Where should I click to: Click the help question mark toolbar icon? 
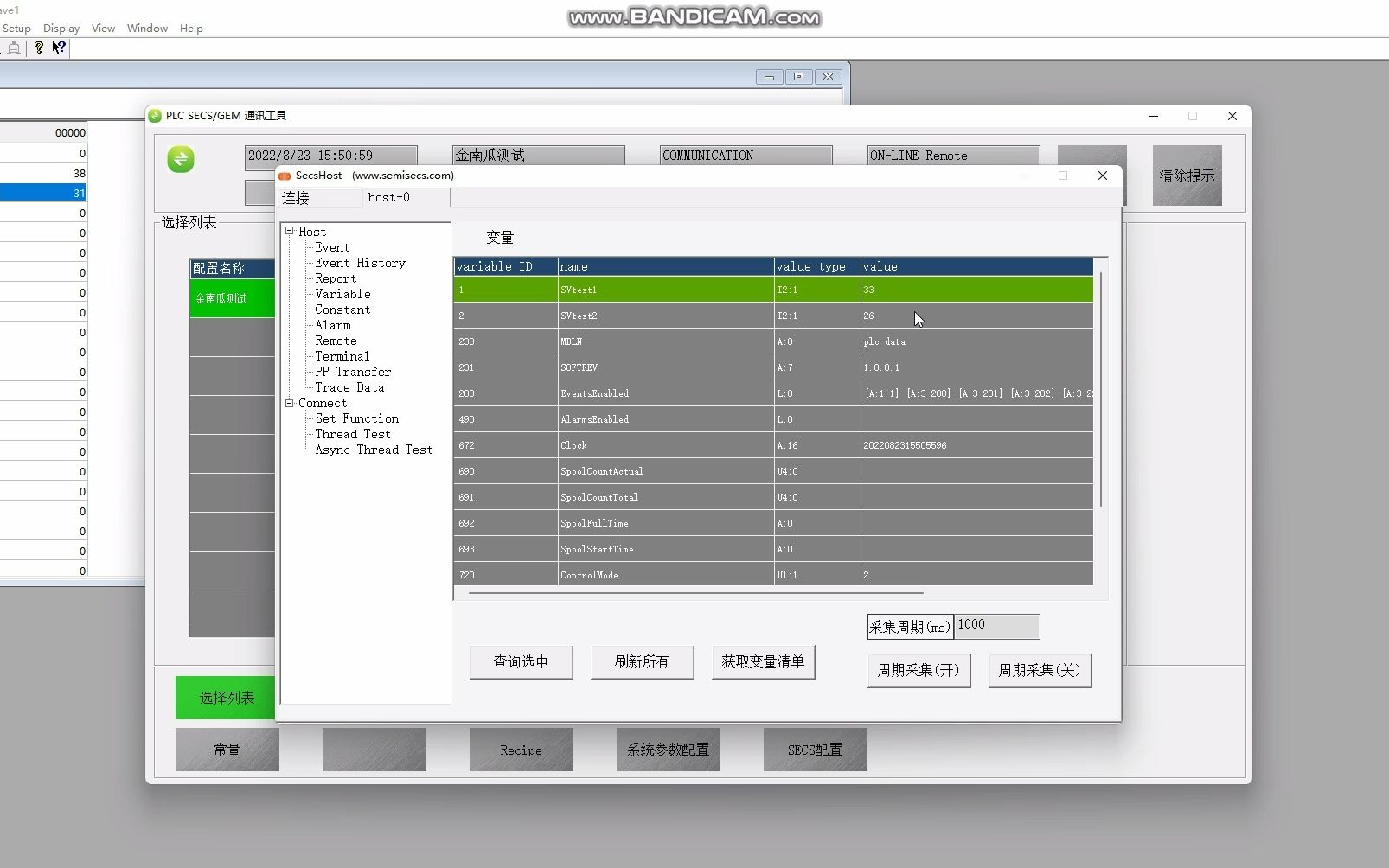(38, 48)
